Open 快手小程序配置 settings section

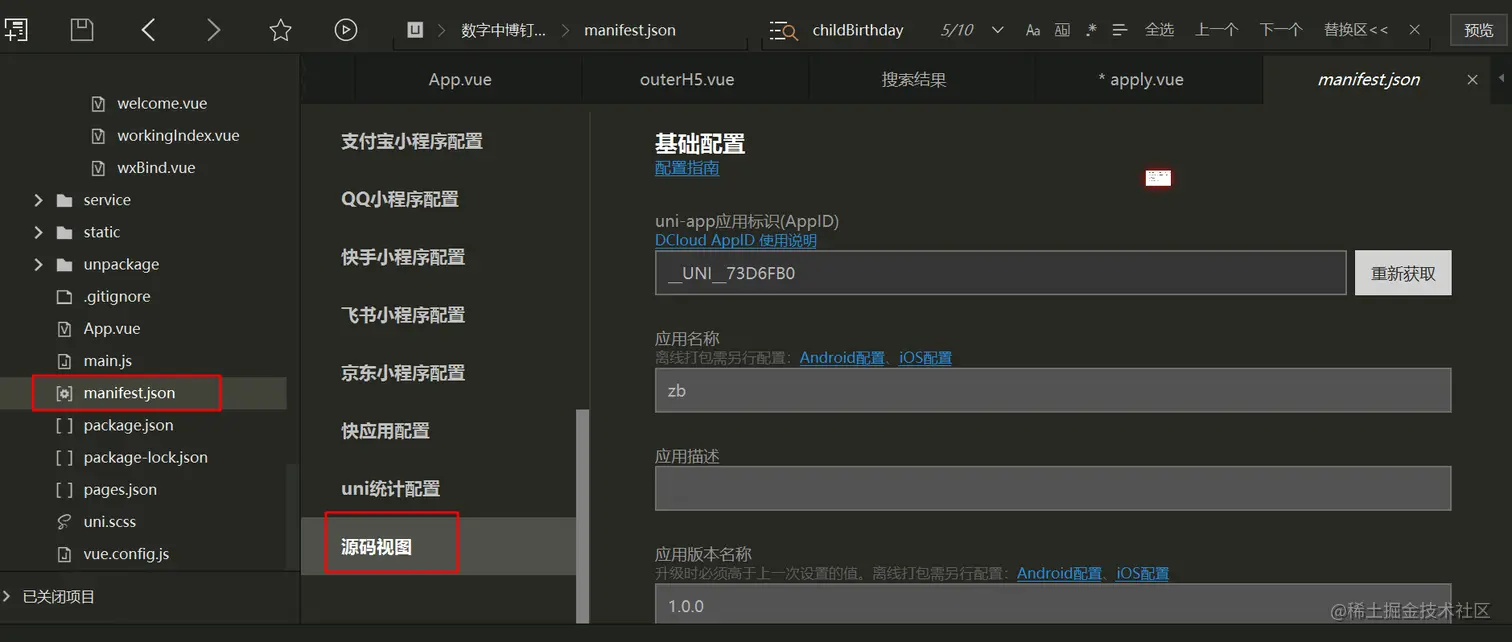coord(403,257)
